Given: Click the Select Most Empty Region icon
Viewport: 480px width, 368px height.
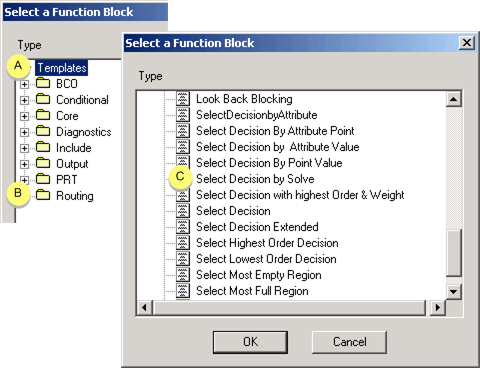Looking at the screenshot, I should click(x=183, y=275).
